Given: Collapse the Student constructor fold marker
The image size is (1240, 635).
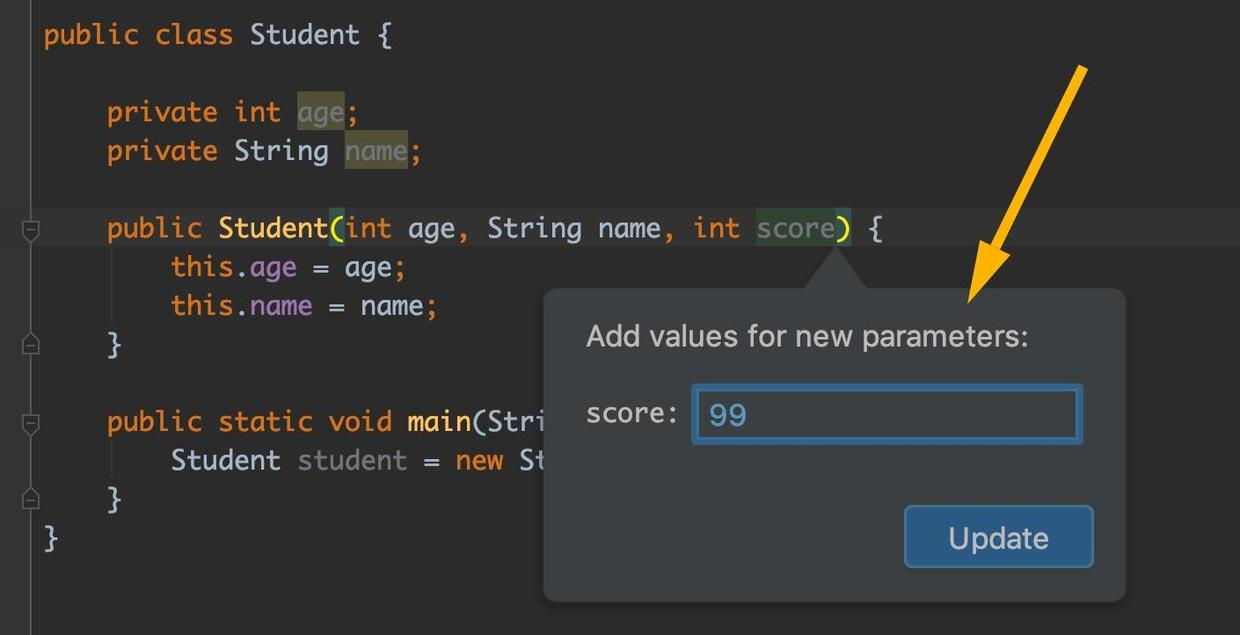Looking at the screenshot, I should [x=31, y=231].
